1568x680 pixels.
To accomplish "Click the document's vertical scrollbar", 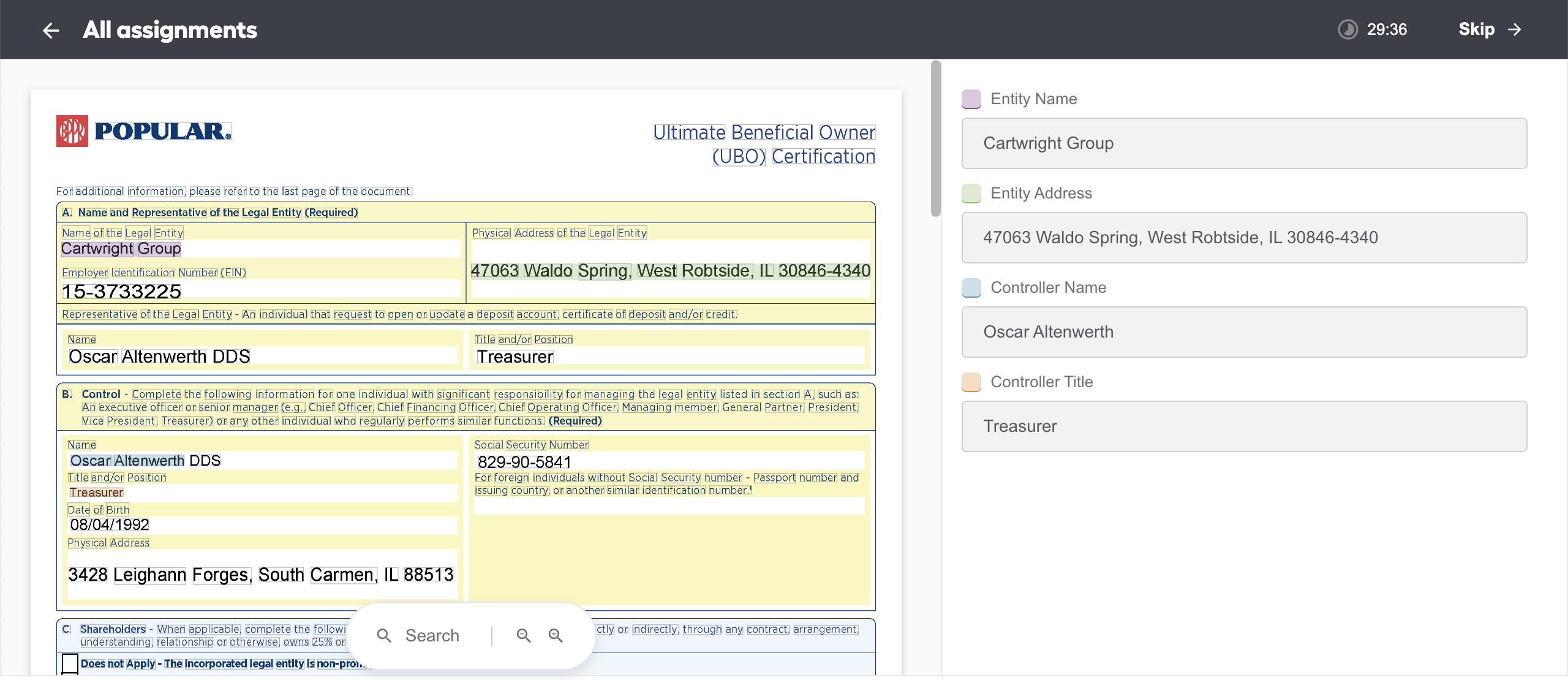I will (x=935, y=138).
